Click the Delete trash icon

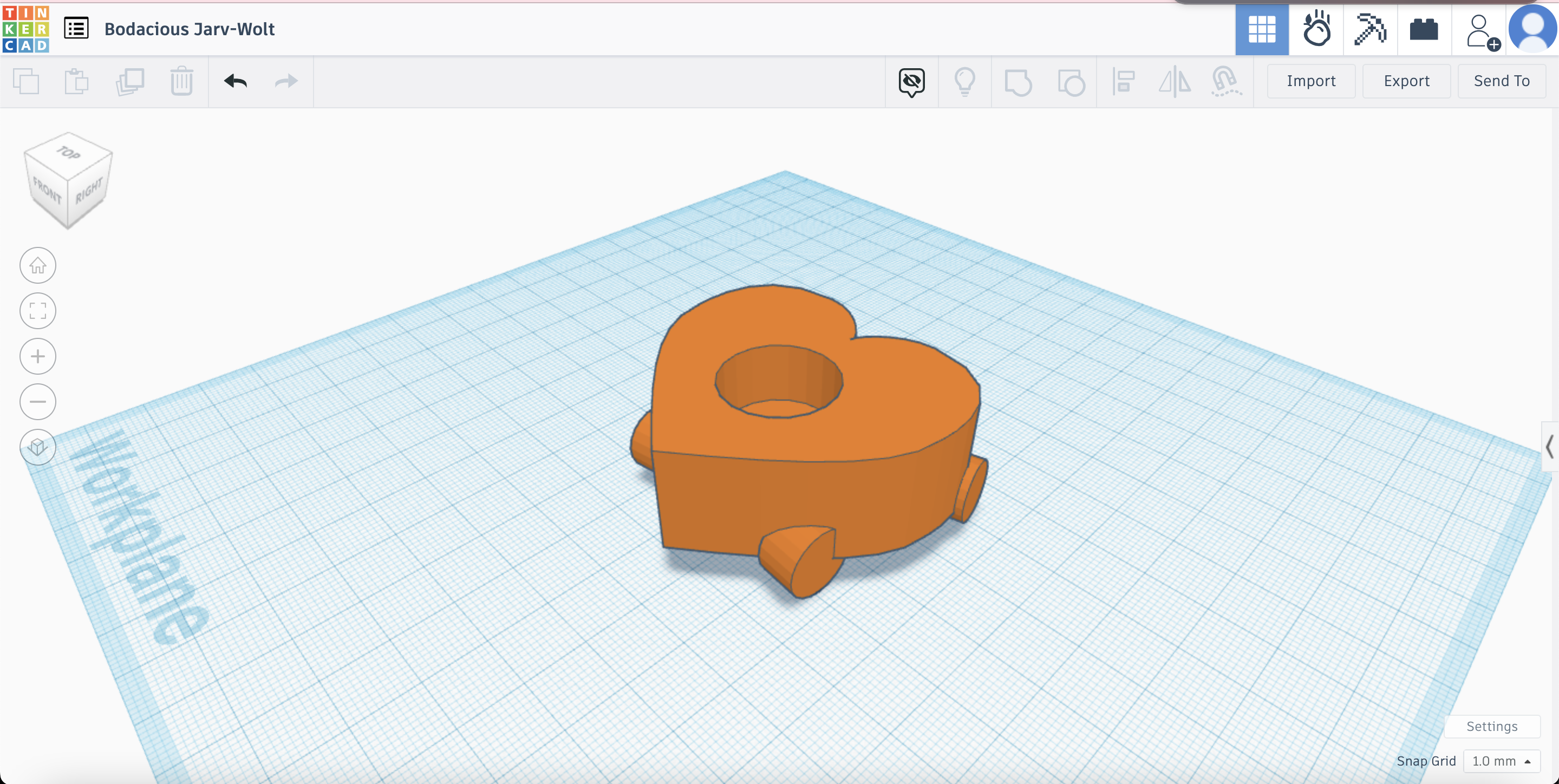pos(181,81)
